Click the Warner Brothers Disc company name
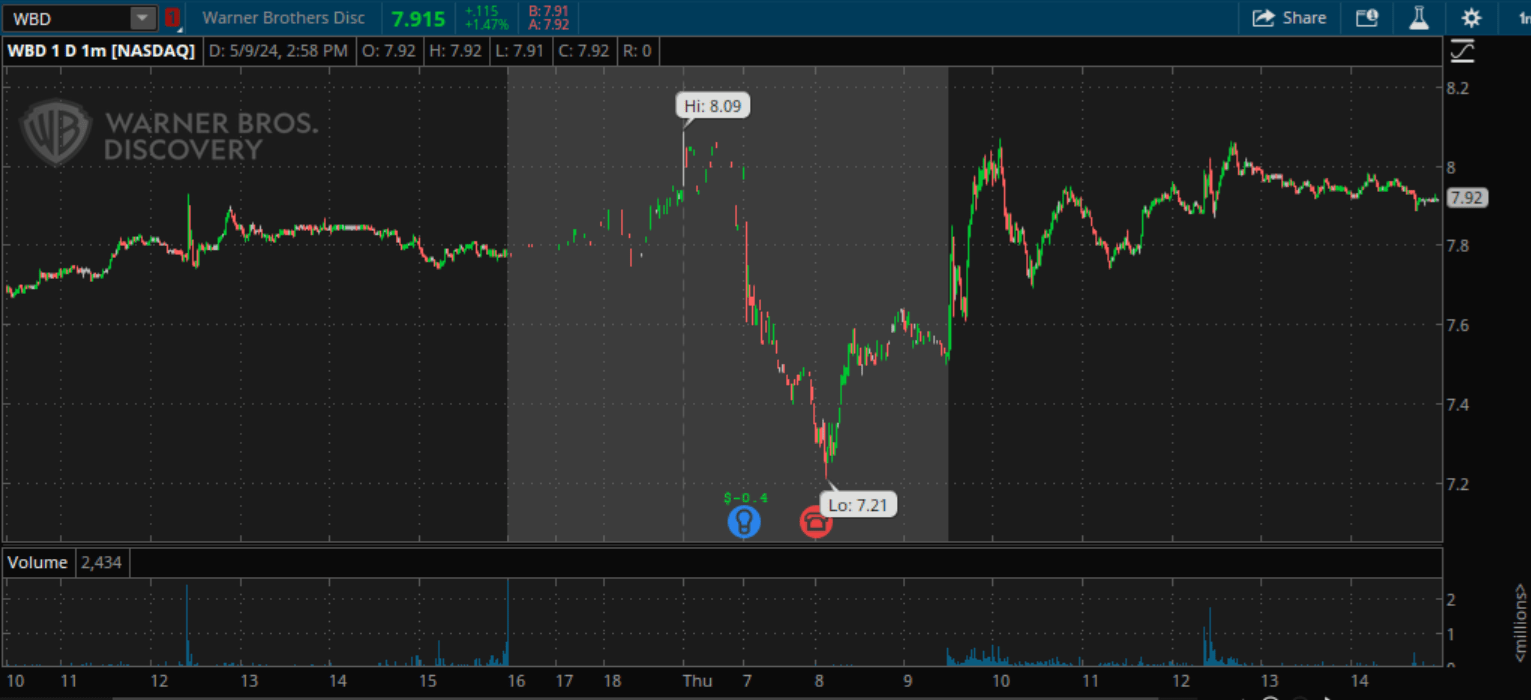The width and height of the screenshot is (1531, 700). click(283, 18)
